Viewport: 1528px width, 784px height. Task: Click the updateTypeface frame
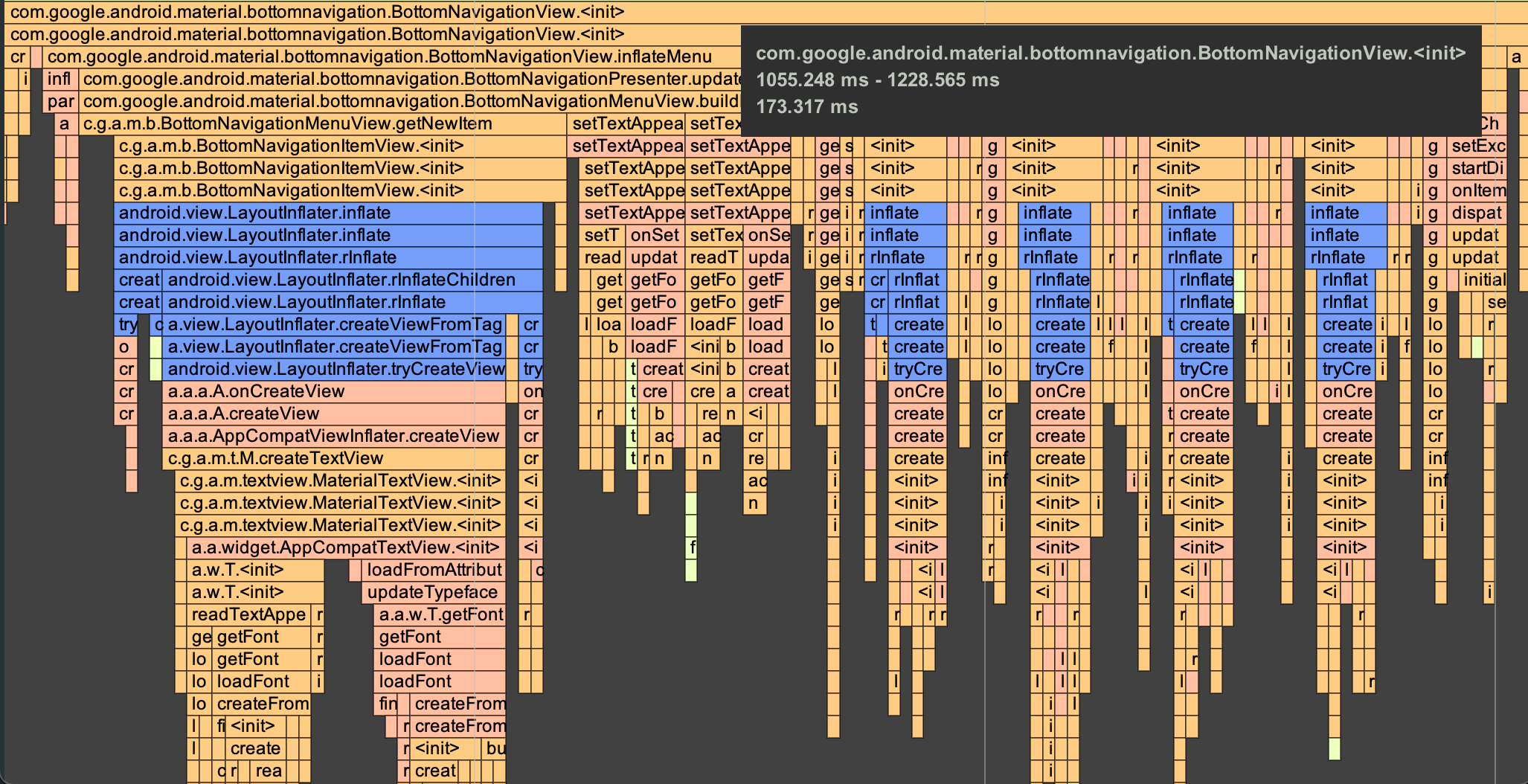click(431, 592)
